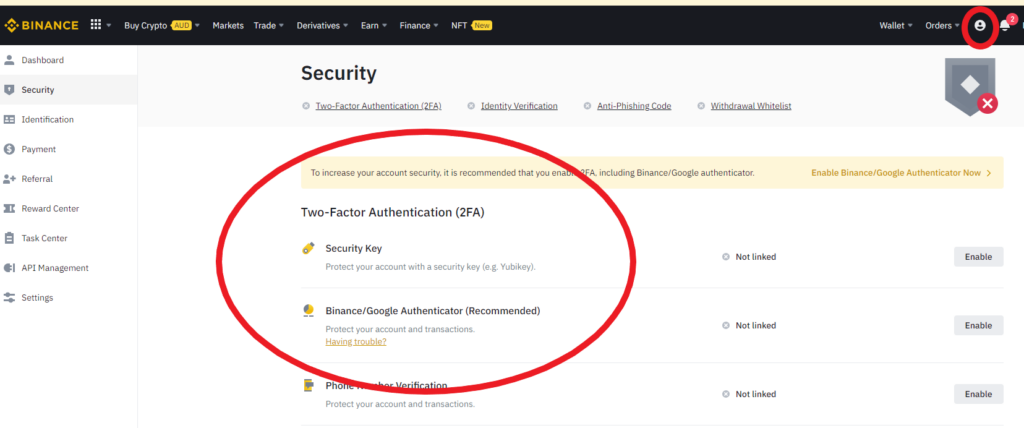Click the Reward Center ticket icon
The image size is (1024, 428).
(x=9, y=208)
